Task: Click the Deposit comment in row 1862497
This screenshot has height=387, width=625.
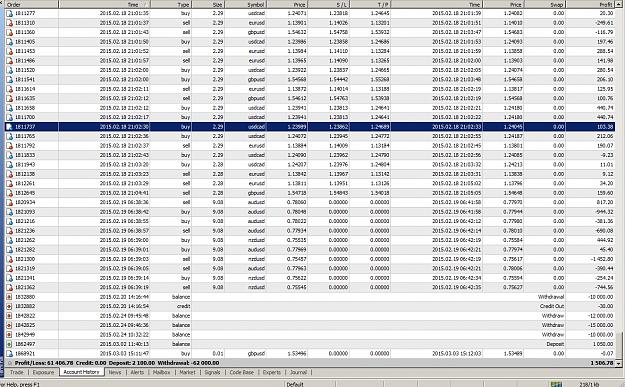Action: click(x=555, y=344)
